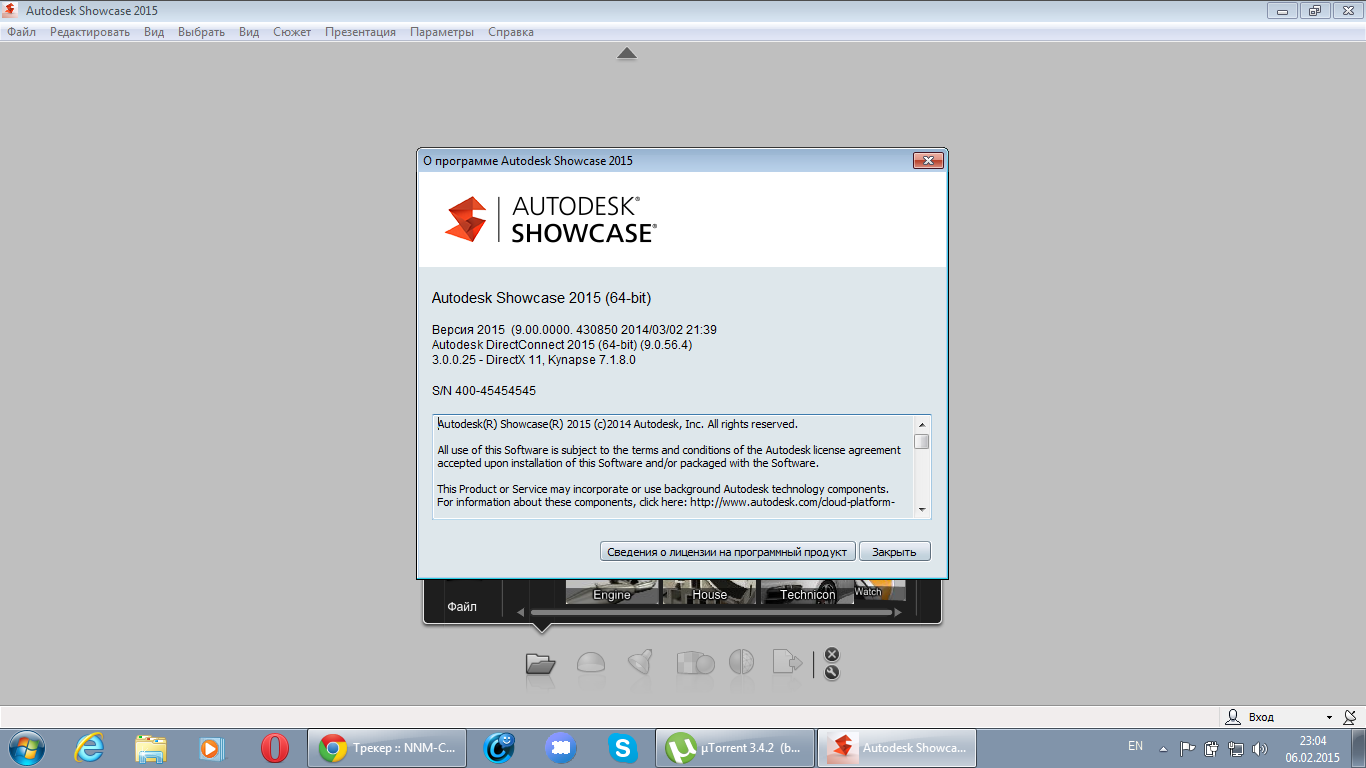
Task: Click the Autodesk Showcase taskbar button
Action: (x=897, y=748)
